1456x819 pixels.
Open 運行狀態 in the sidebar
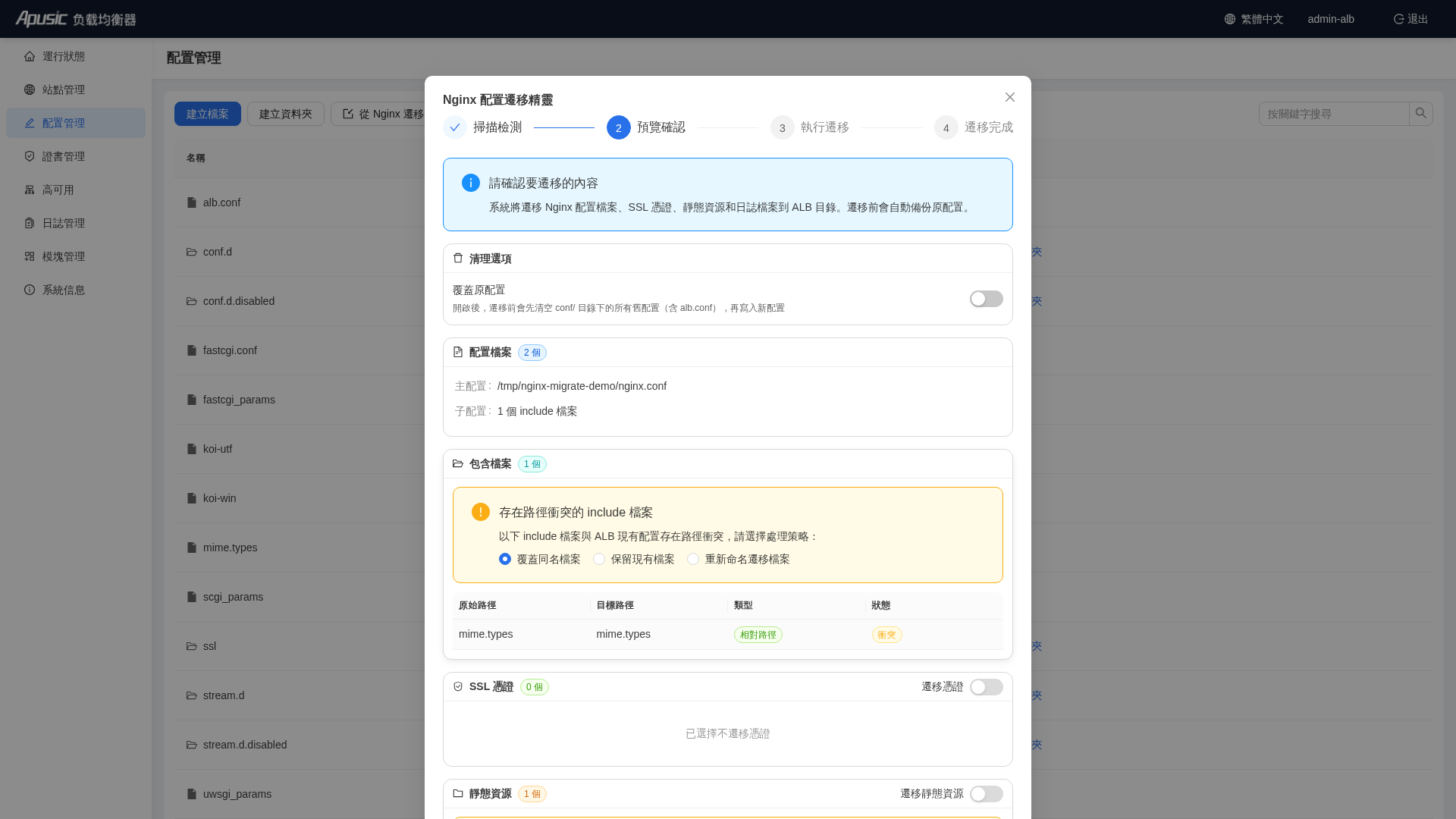(x=76, y=56)
